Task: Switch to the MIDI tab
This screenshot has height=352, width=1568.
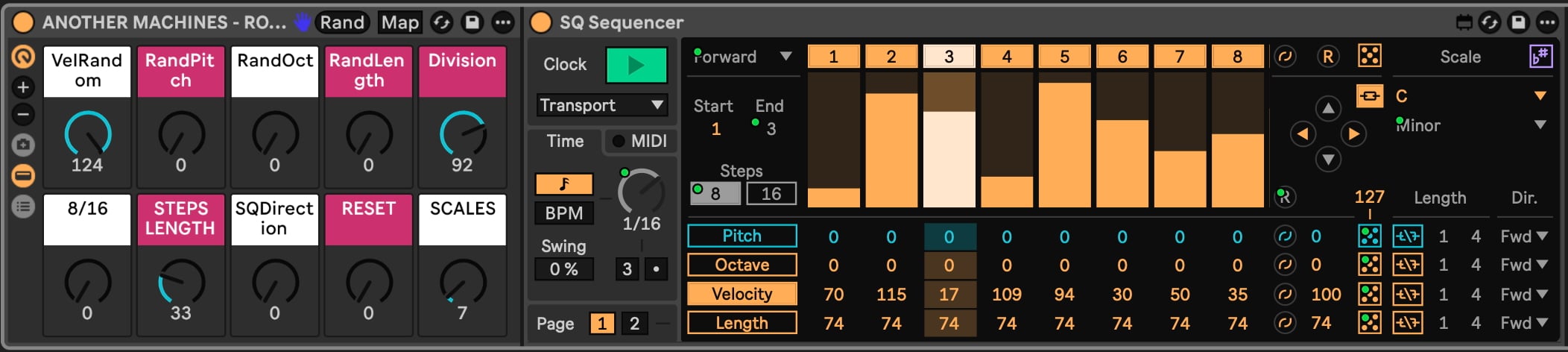Action: (640, 141)
